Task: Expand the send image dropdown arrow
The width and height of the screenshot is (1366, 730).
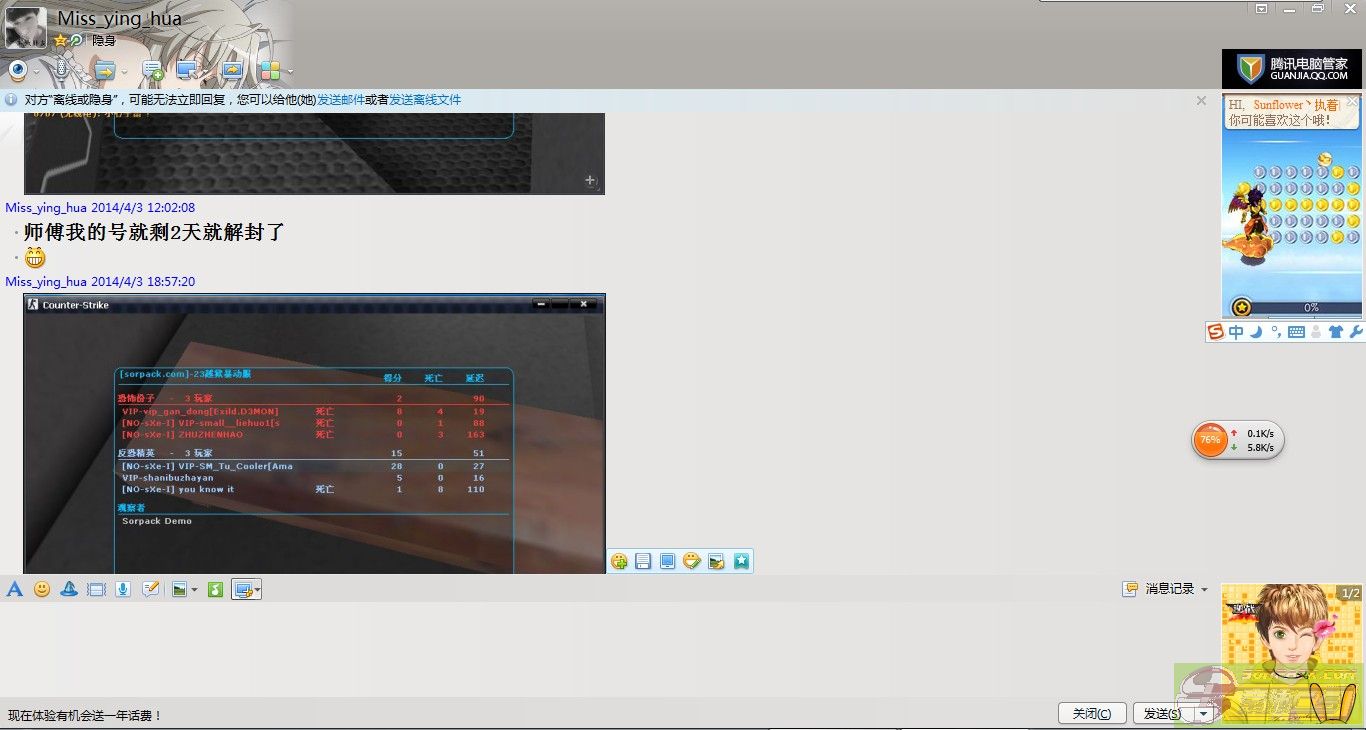Action: click(x=194, y=590)
